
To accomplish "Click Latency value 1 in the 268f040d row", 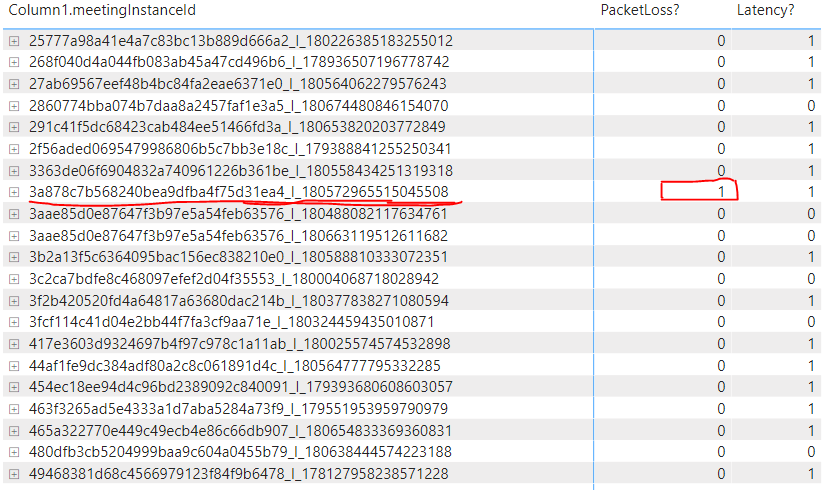I will point(811,62).
